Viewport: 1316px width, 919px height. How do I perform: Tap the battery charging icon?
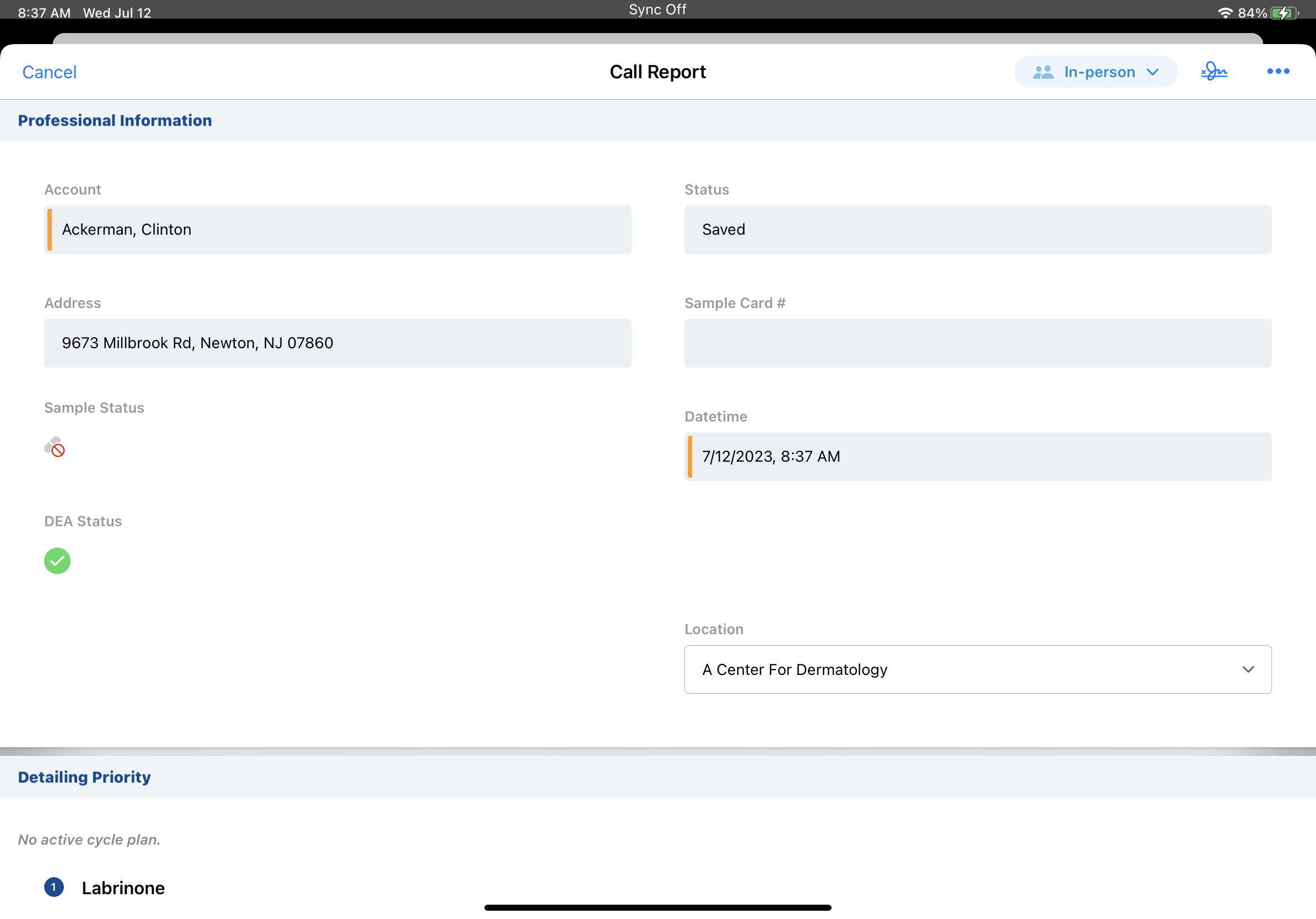[1284, 13]
